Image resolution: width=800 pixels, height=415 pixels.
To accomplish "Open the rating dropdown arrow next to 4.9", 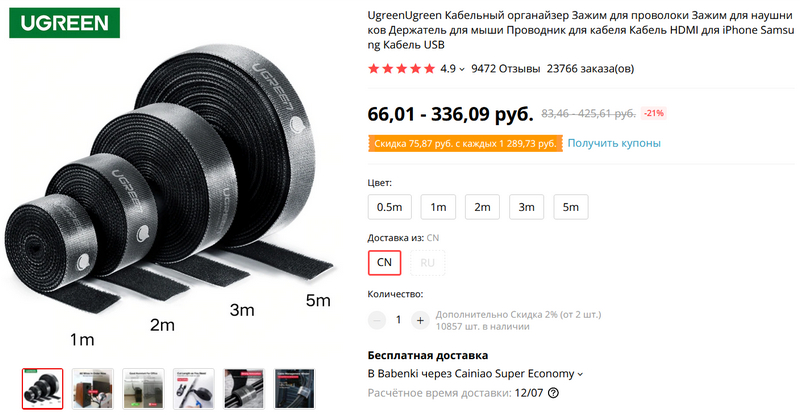I will 462,69.
